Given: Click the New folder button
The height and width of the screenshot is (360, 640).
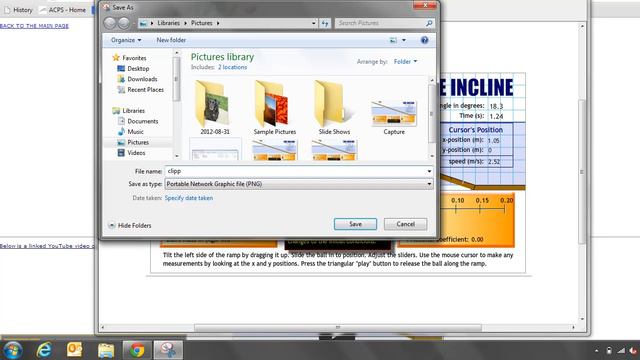Looking at the screenshot, I should (171, 40).
